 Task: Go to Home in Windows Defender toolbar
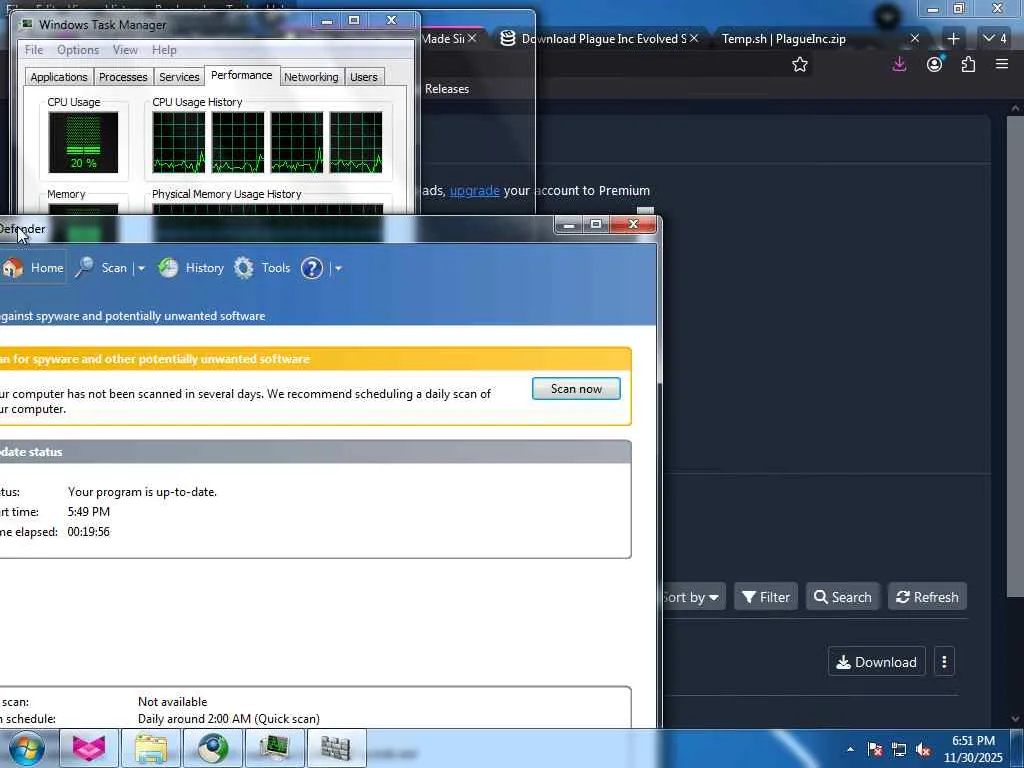pyautogui.click(x=32, y=268)
